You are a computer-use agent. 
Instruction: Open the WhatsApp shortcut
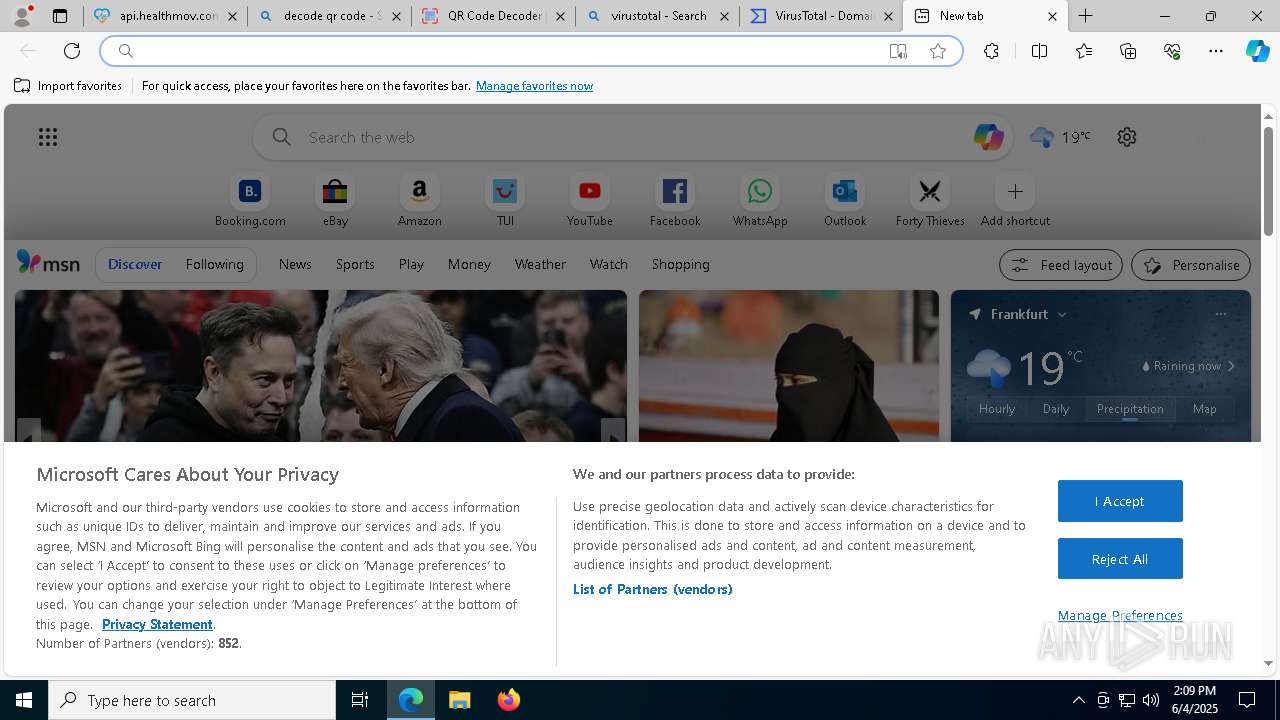point(760,200)
